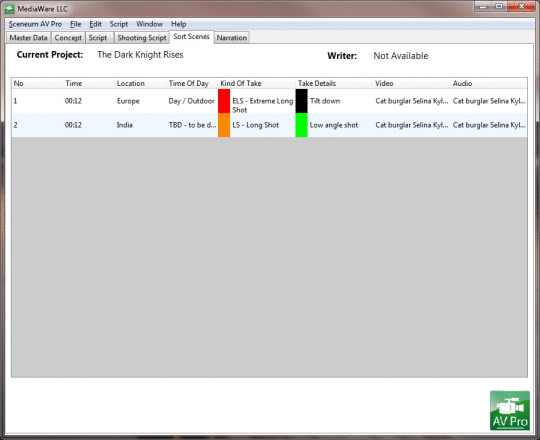540x440 pixels.
Task: Sort by the Location column header
Action: pos(141,83)
